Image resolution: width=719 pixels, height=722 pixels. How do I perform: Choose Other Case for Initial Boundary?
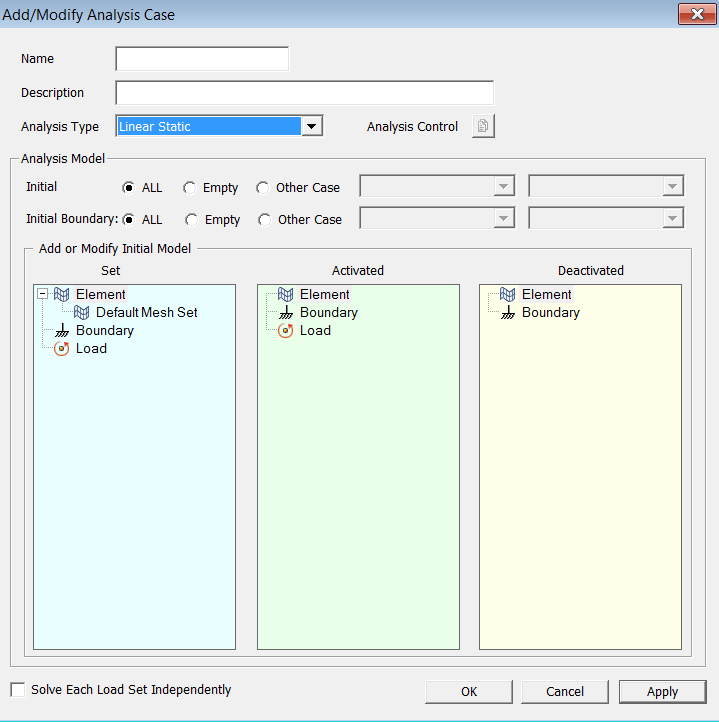(265, 220)
